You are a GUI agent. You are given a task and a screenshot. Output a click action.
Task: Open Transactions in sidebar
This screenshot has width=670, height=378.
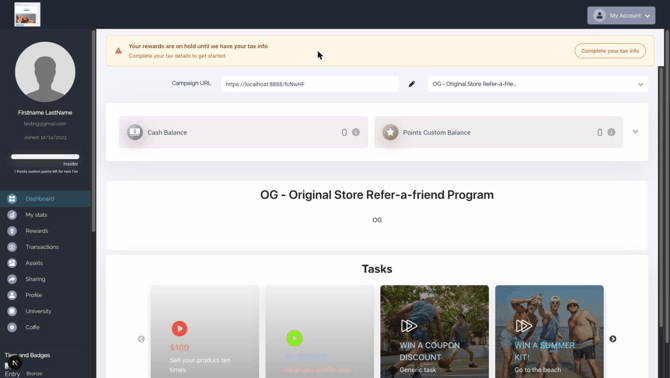45,247
